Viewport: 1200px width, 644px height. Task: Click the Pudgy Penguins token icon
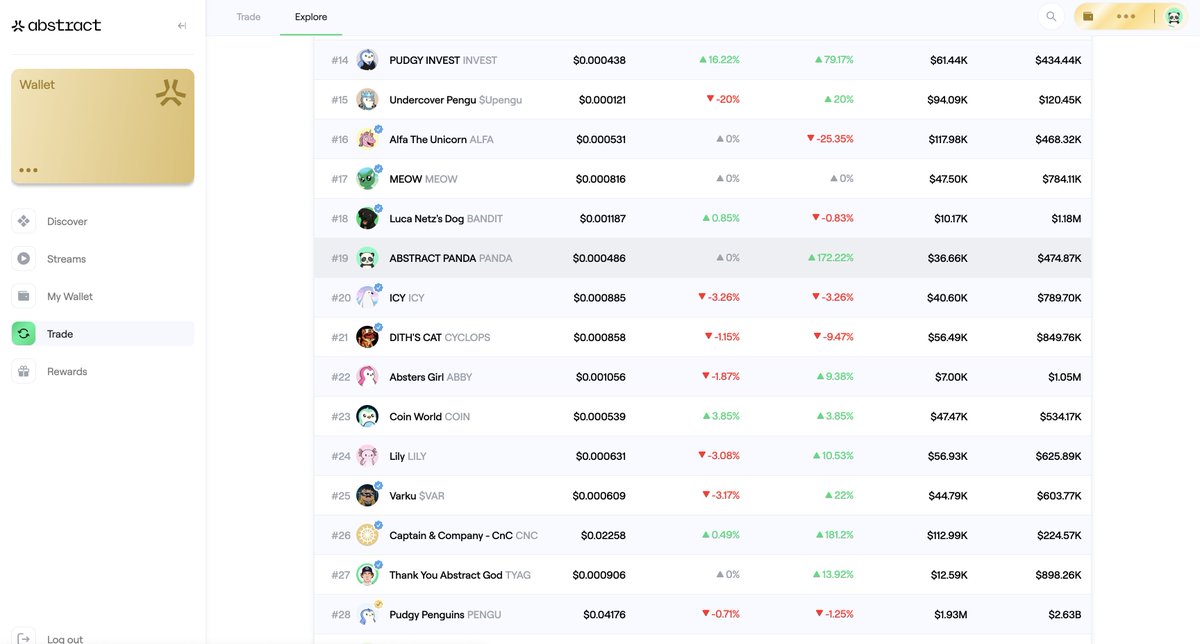pos(367,614)
